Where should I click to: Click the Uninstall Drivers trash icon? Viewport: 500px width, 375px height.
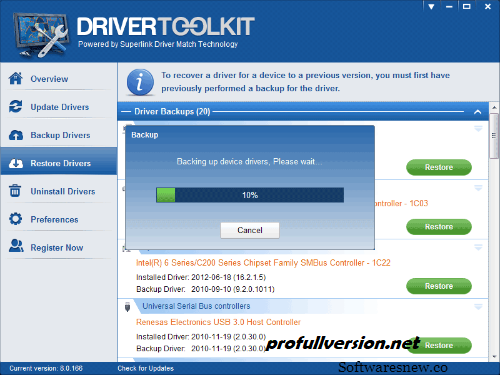[15, 191]
